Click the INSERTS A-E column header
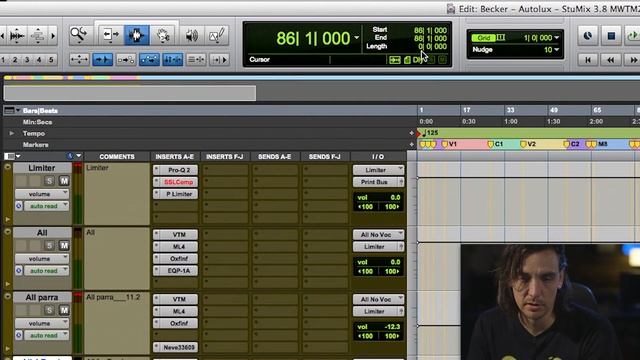 click(x=175, y=157)
